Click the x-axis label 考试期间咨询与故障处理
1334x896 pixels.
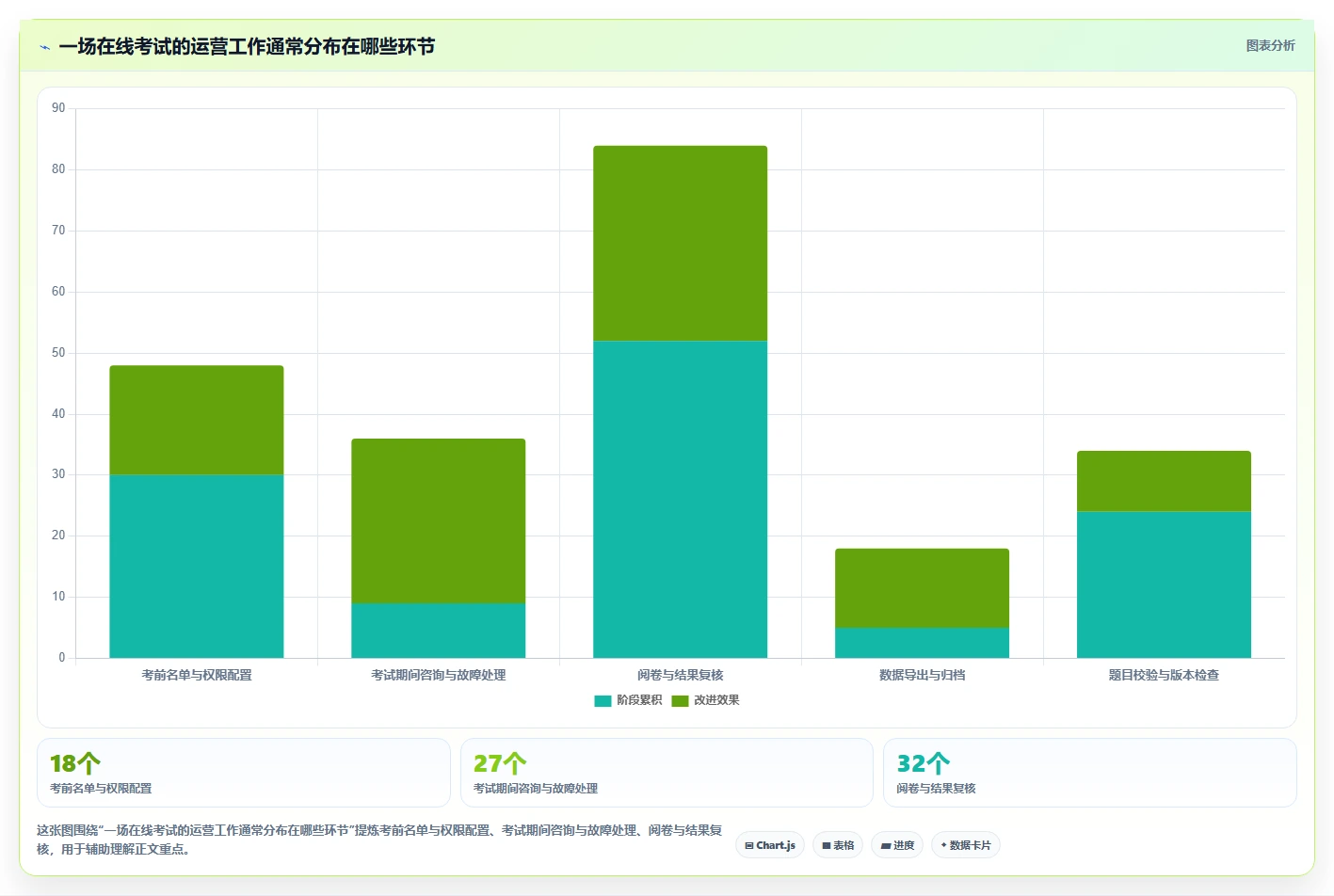(439, 675)
